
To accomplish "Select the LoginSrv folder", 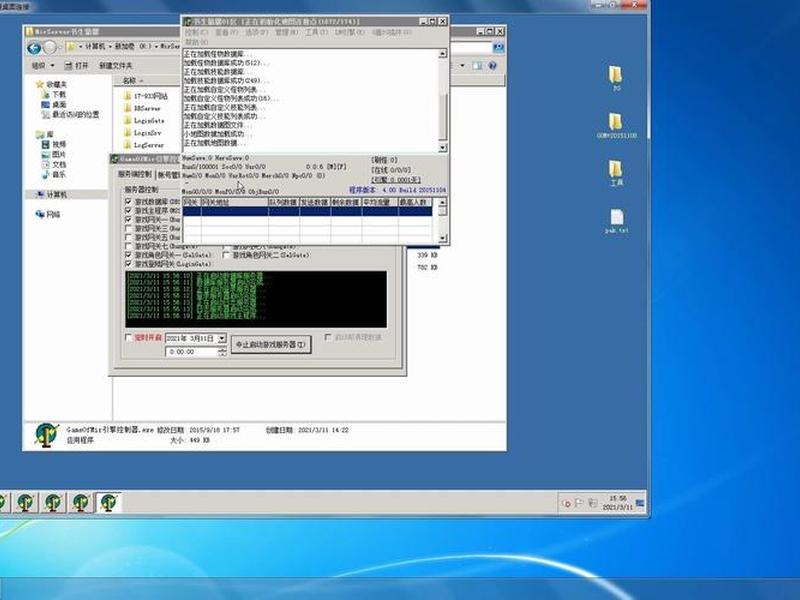I will pyautogui.click(x=142, y=133).
